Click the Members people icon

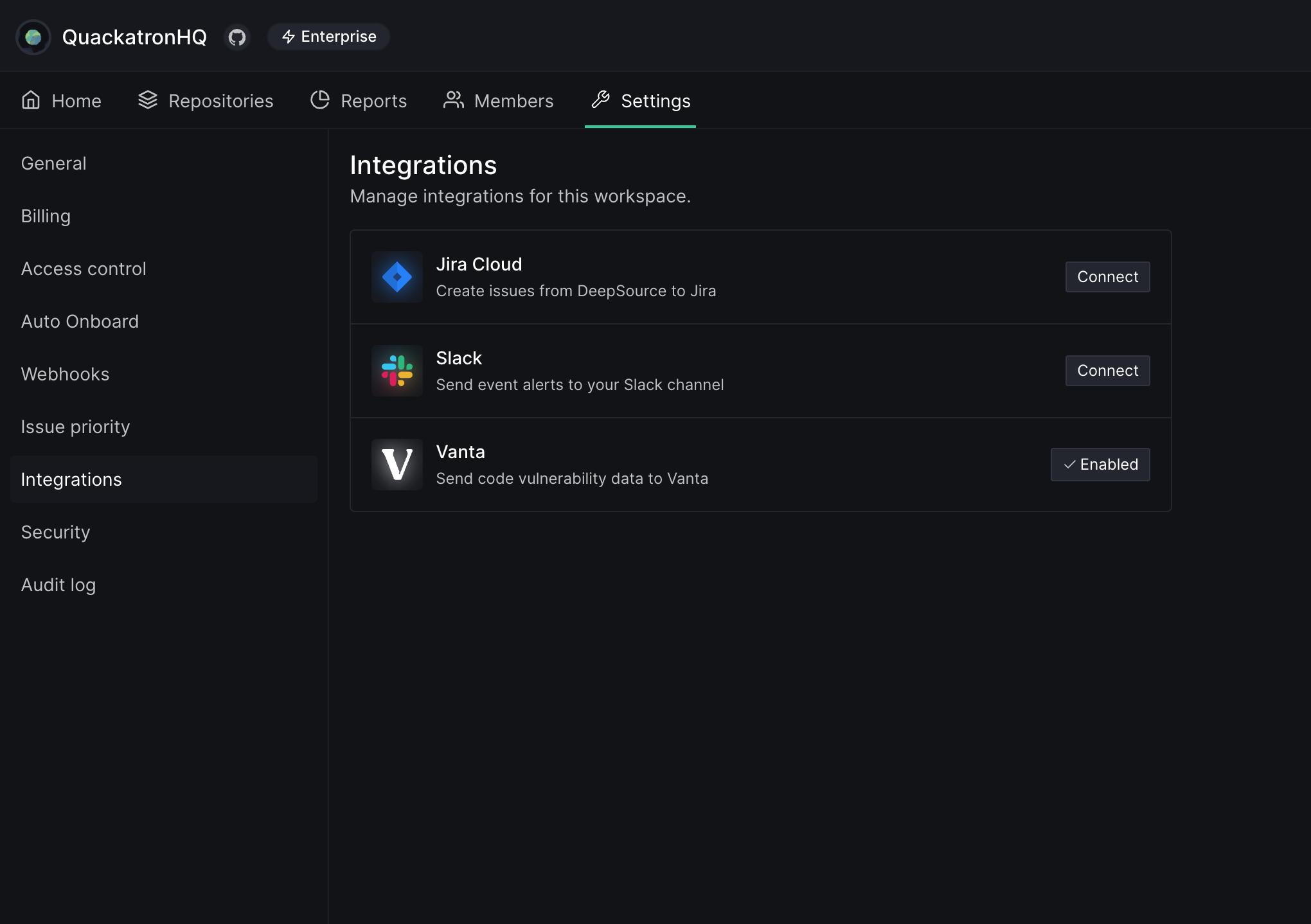(x=453, y=100)
